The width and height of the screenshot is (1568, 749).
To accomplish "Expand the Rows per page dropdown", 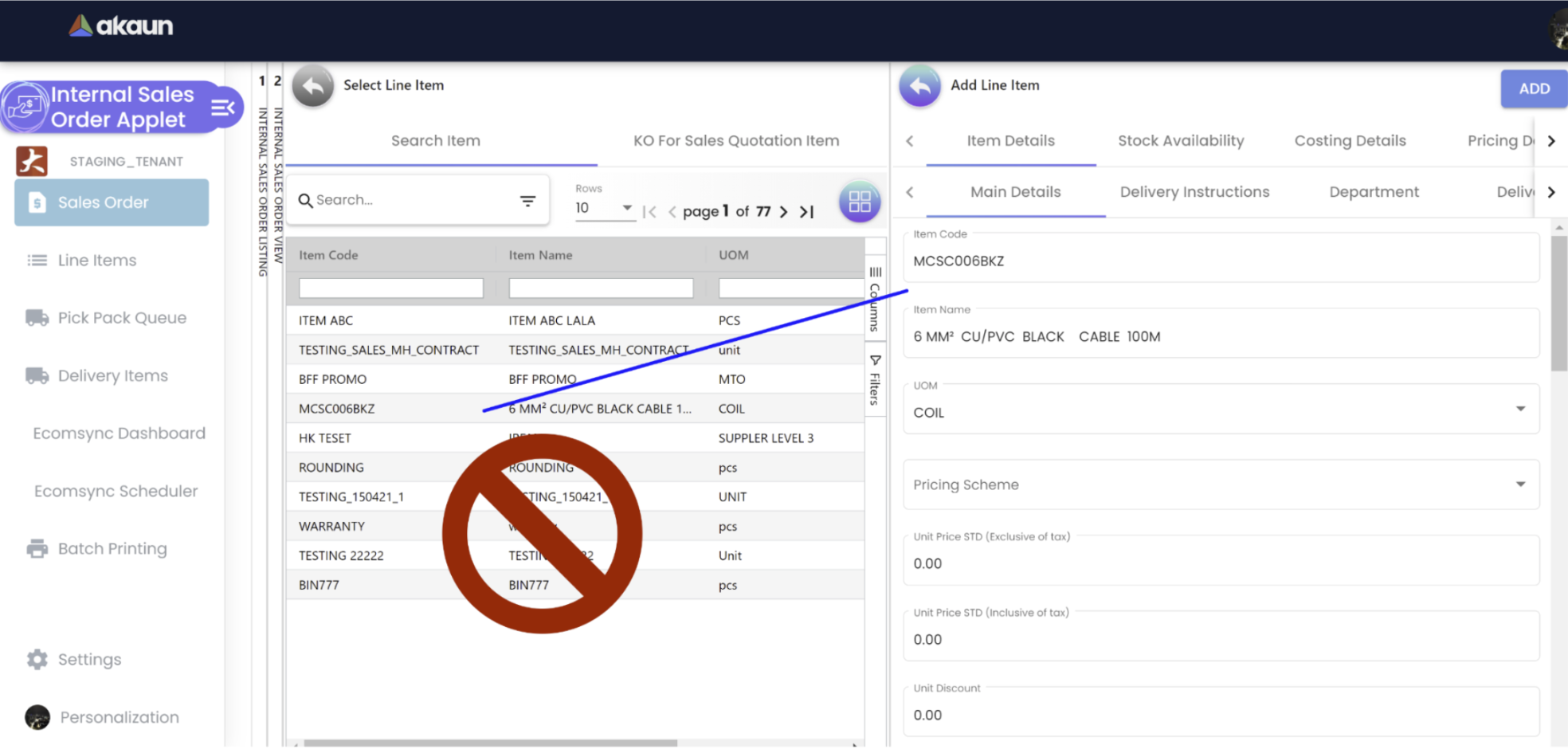I will (x=627, y=208).
